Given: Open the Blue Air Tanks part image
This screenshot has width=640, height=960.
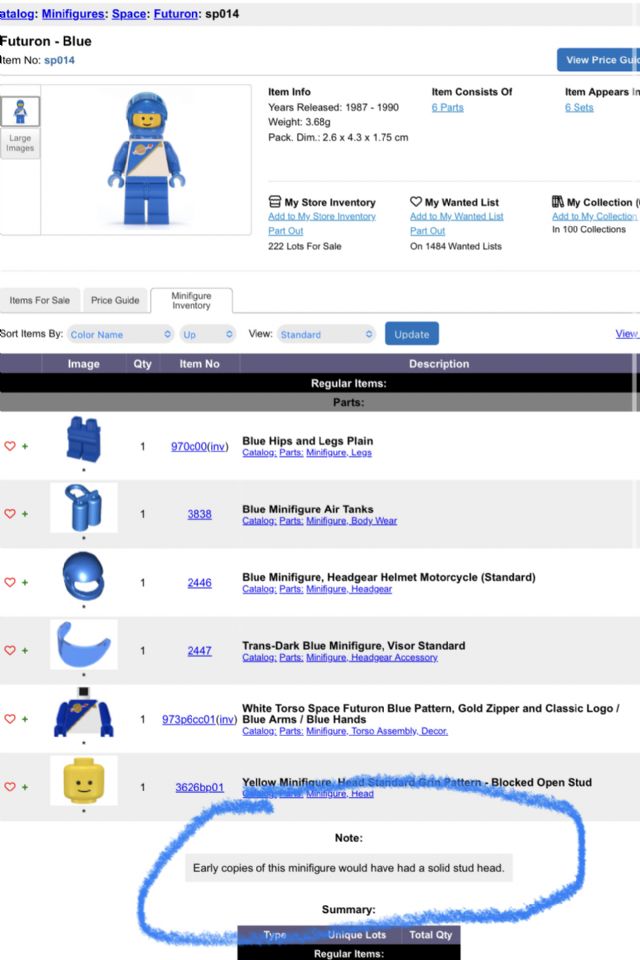Looking at the screenshot, I should pos(84,508).
